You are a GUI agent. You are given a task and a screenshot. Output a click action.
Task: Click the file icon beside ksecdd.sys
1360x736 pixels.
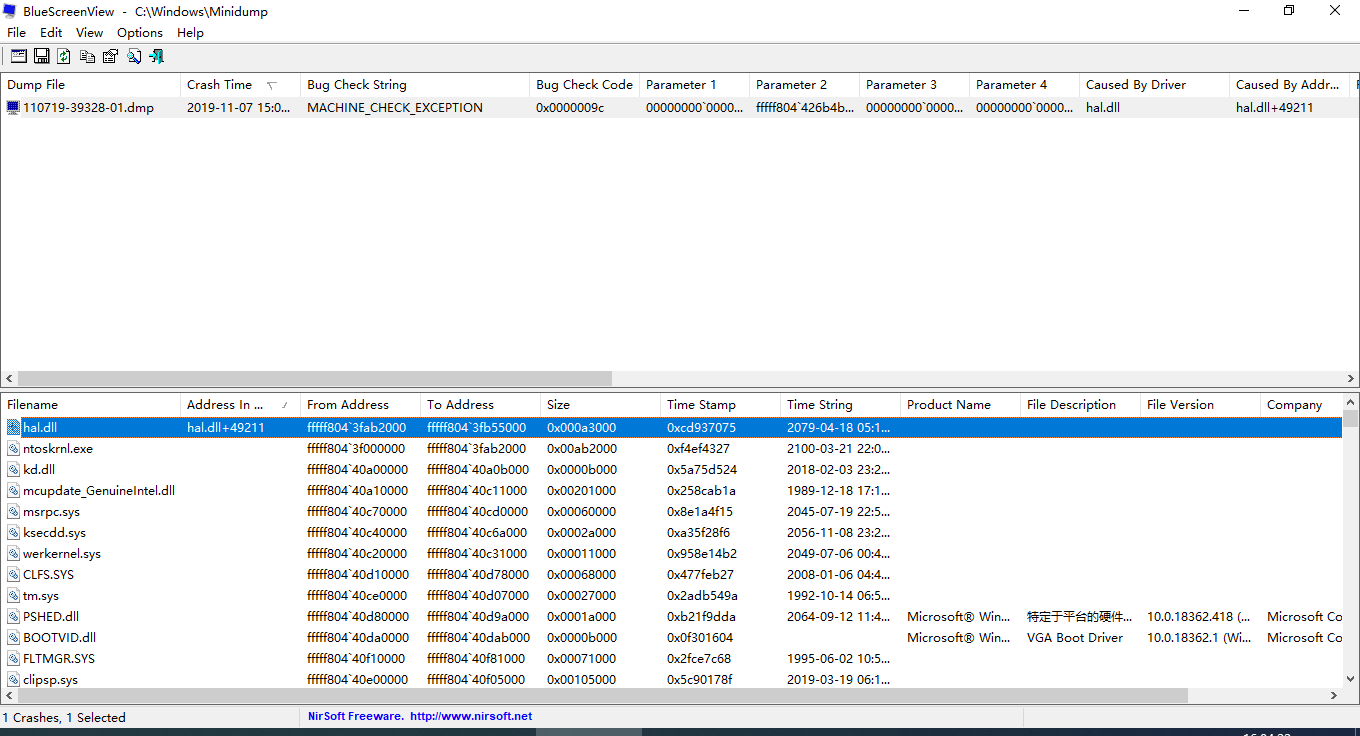click(14, 532)
